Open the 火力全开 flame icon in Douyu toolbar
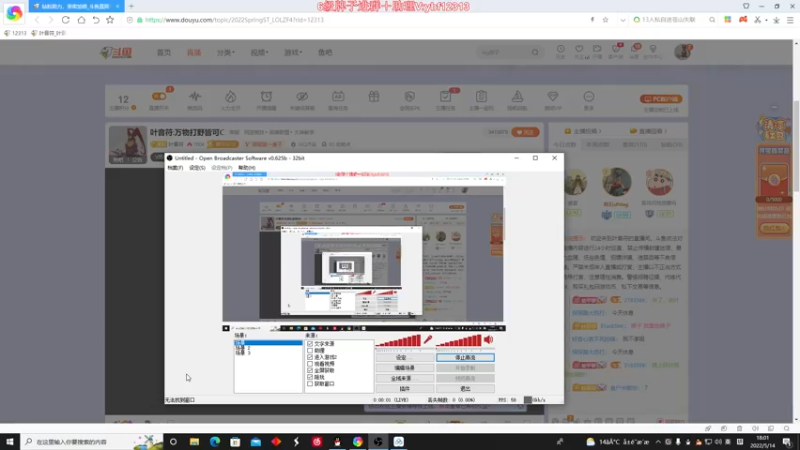800x450 pixels. (x=231, y=96)
